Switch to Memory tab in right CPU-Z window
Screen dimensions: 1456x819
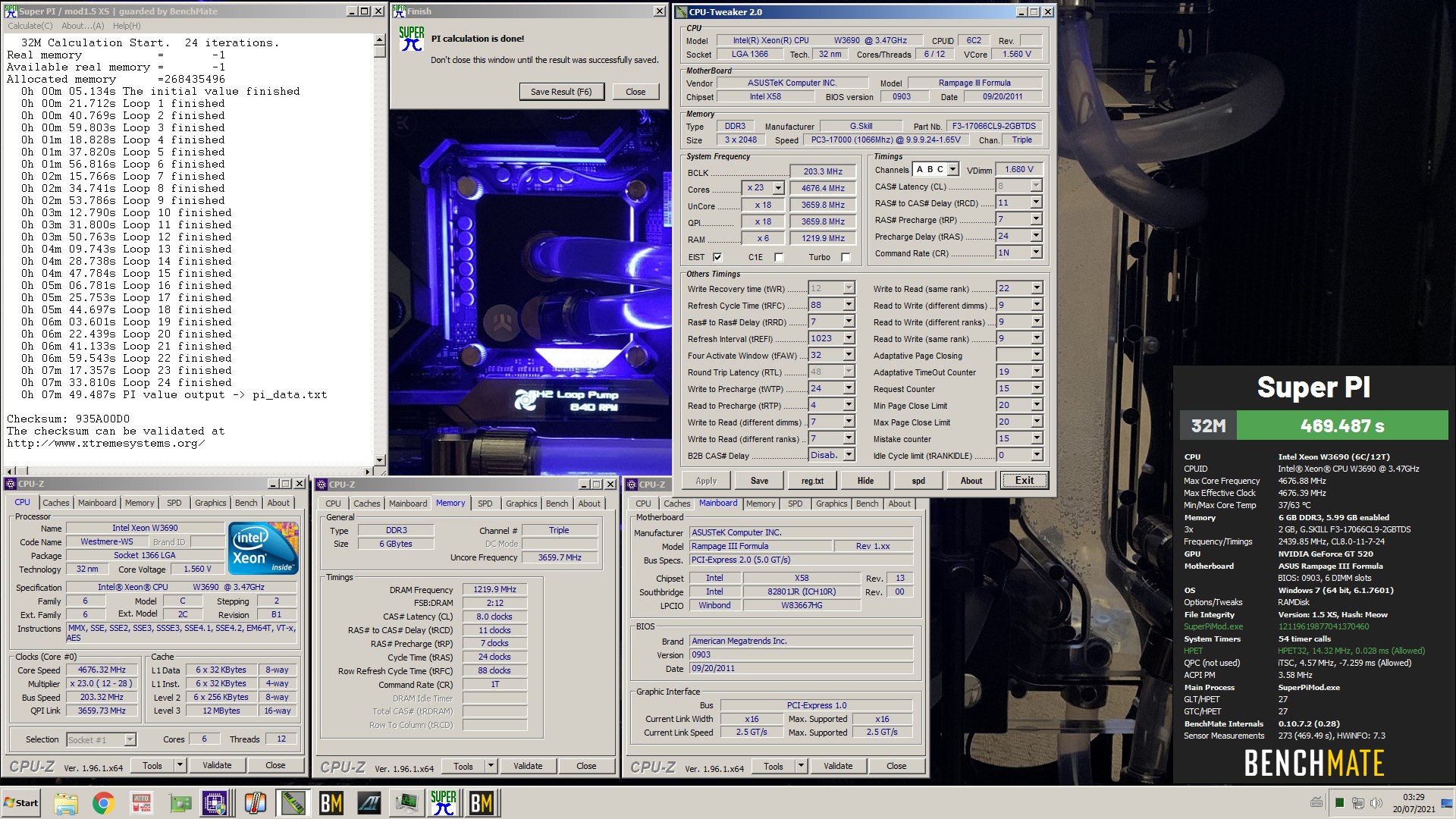[760, 504]
